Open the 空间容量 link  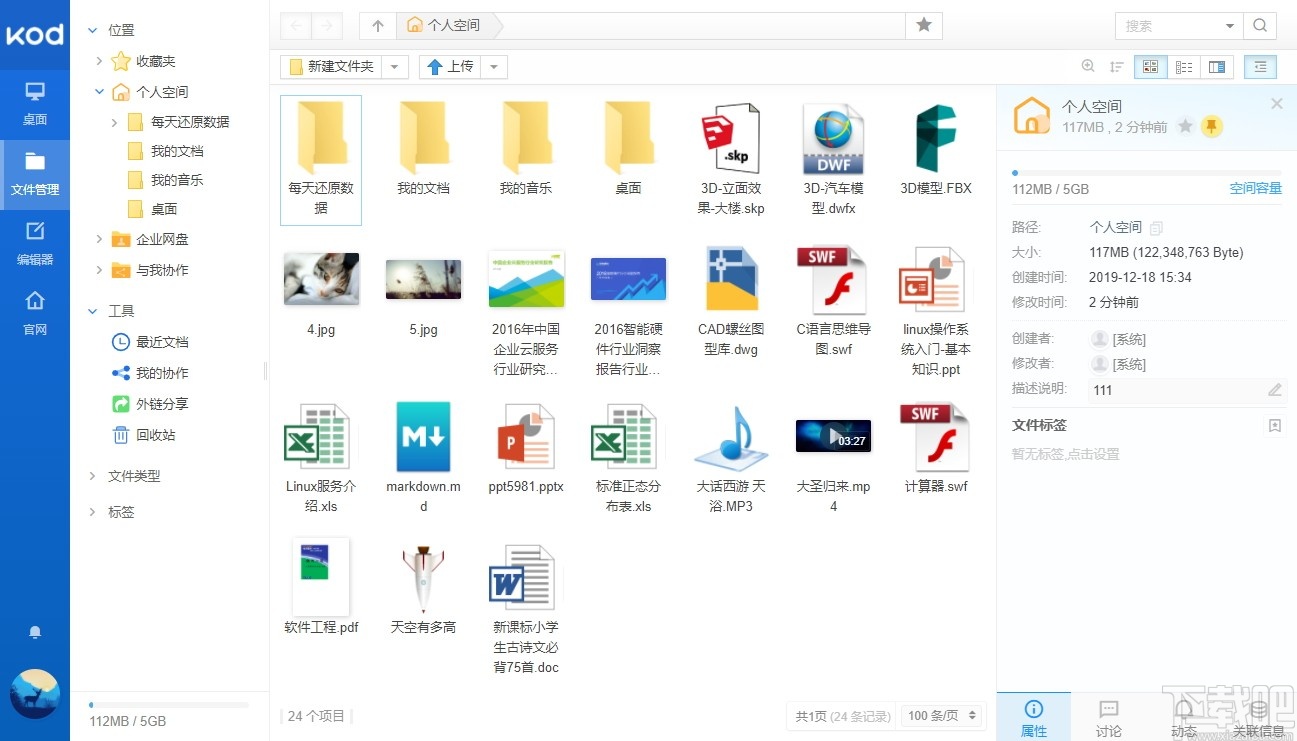1256,188
